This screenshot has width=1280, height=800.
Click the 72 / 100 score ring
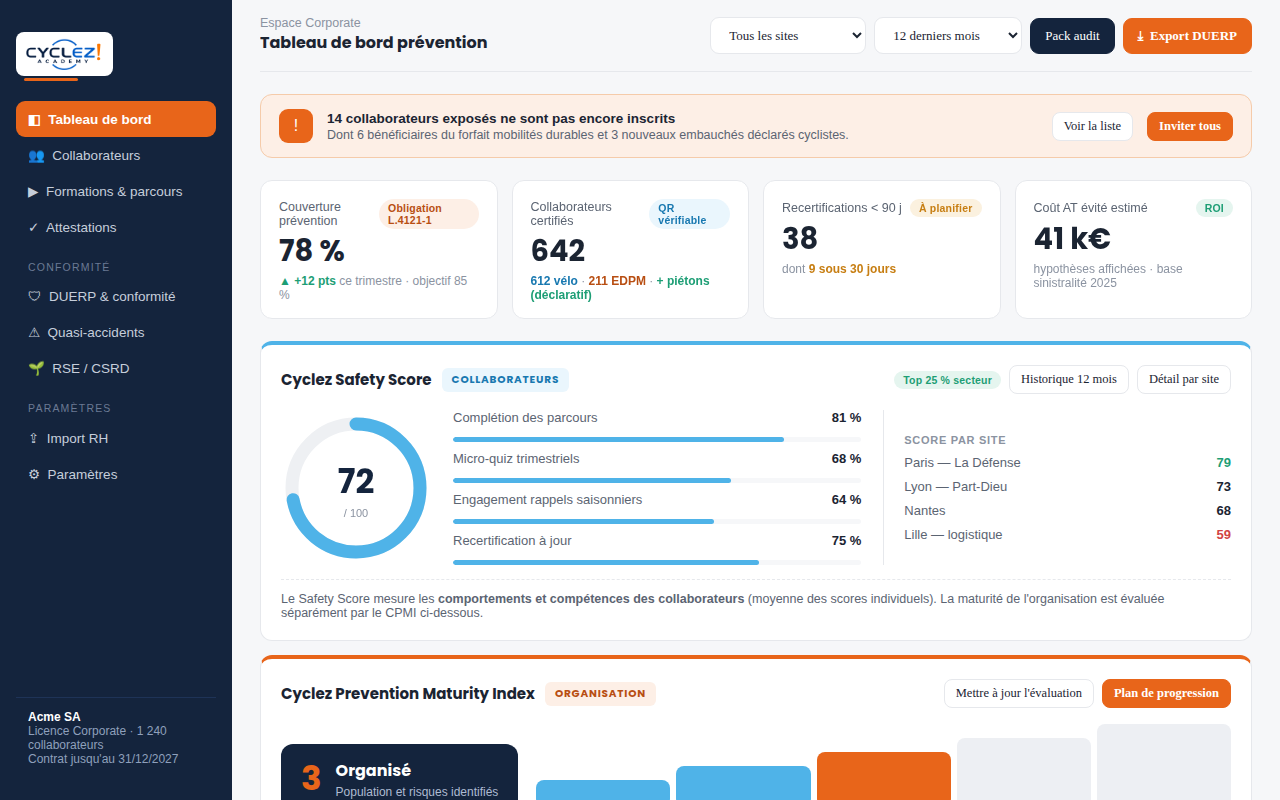coord(356,488)
